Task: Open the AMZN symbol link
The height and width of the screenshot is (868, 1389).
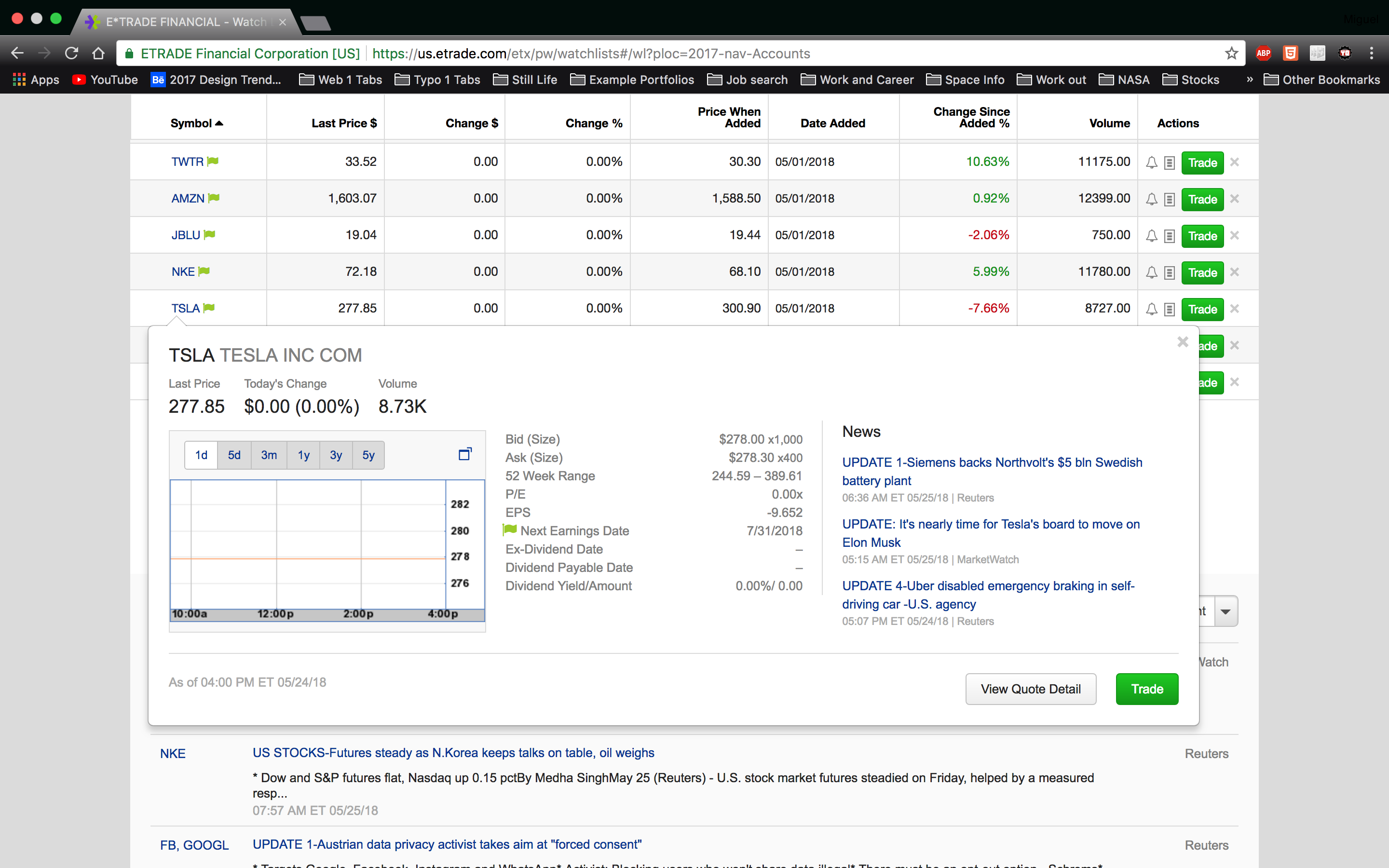Action: pos(188,199)
